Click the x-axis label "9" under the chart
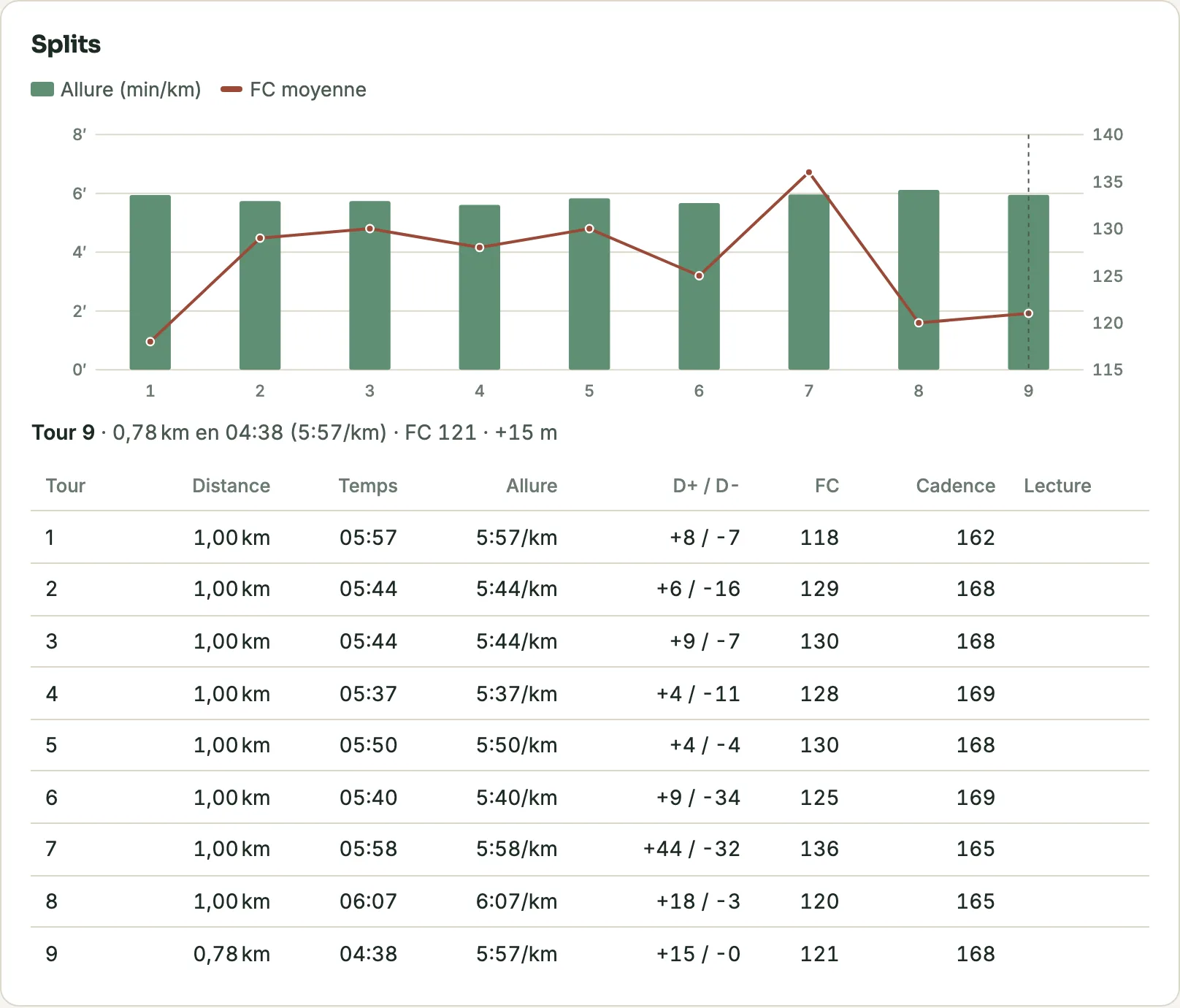 (1028, 391)
